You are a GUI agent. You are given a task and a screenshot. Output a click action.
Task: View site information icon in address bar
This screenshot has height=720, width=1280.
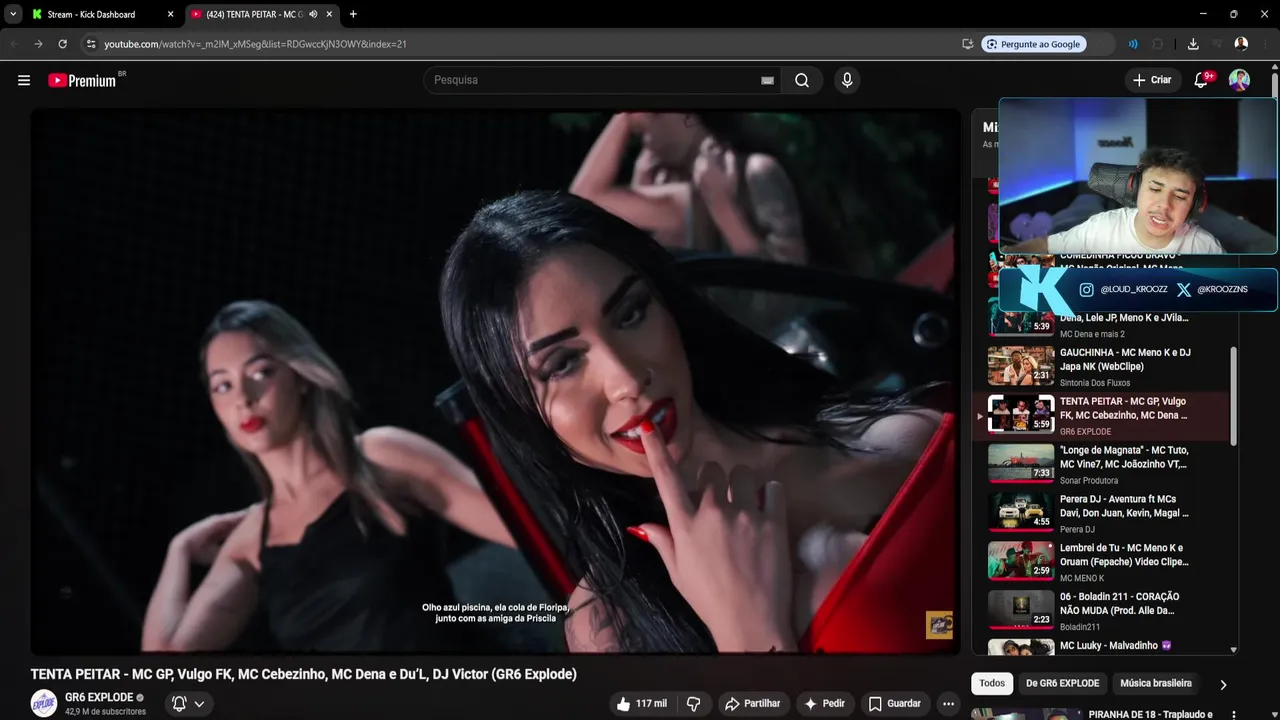click(x=91, y=44)
